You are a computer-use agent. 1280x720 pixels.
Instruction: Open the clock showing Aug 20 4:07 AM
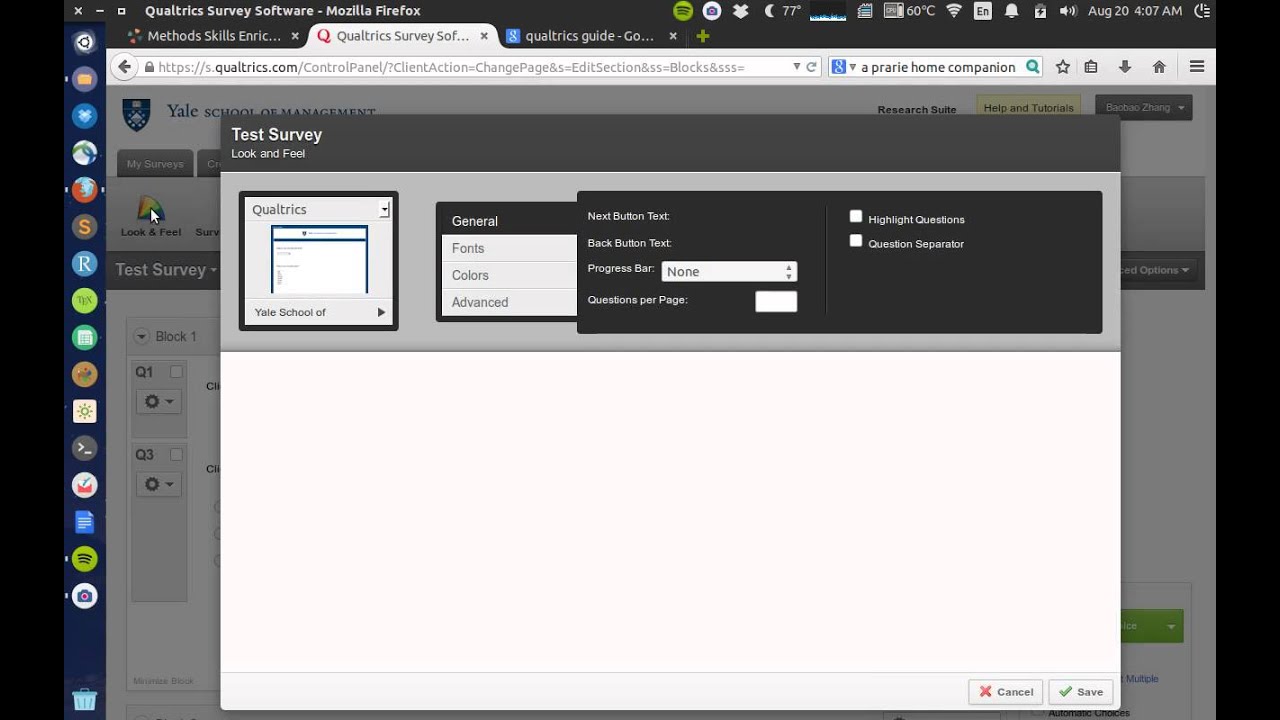(1134, 11)
